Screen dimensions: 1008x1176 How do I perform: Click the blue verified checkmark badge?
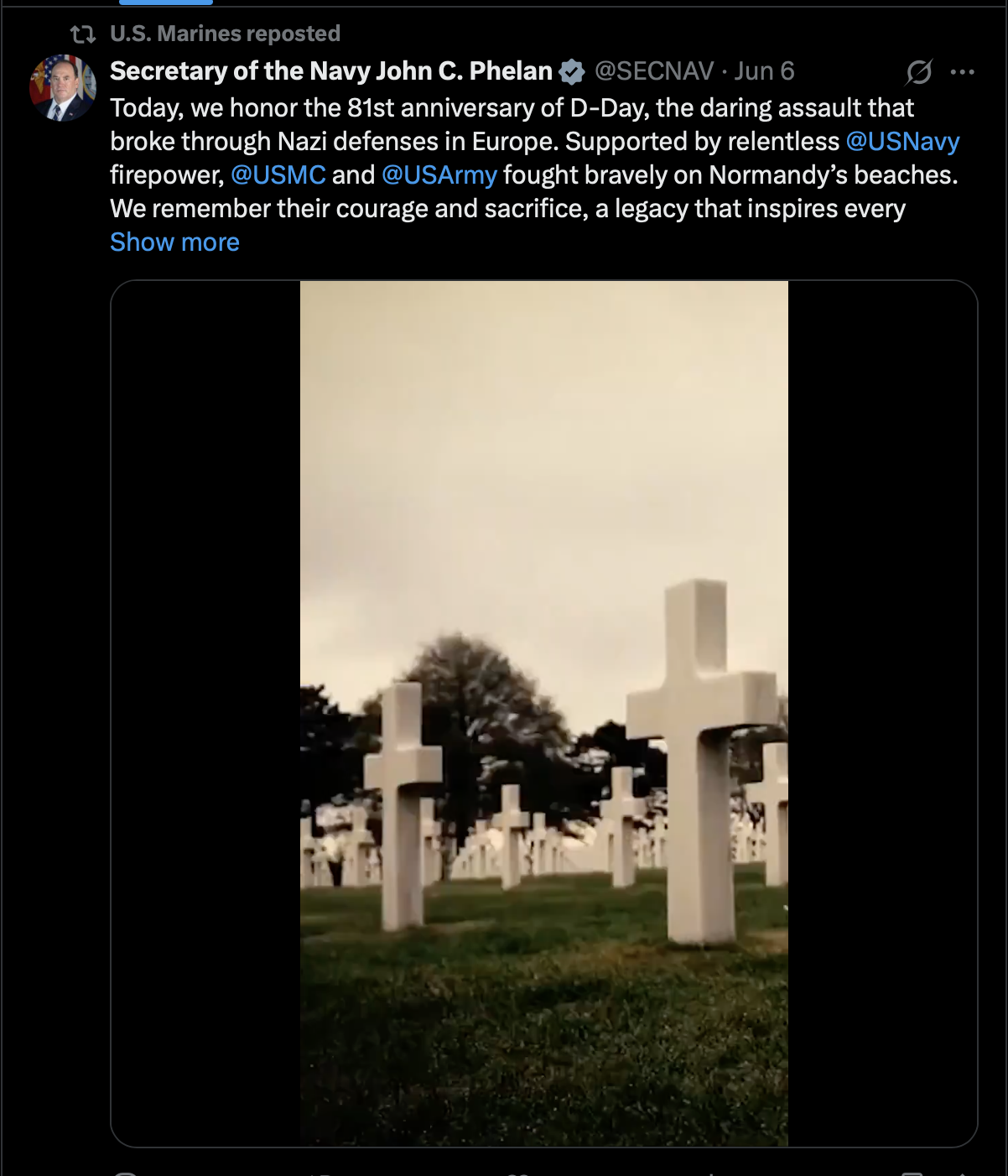pos(572,72)
